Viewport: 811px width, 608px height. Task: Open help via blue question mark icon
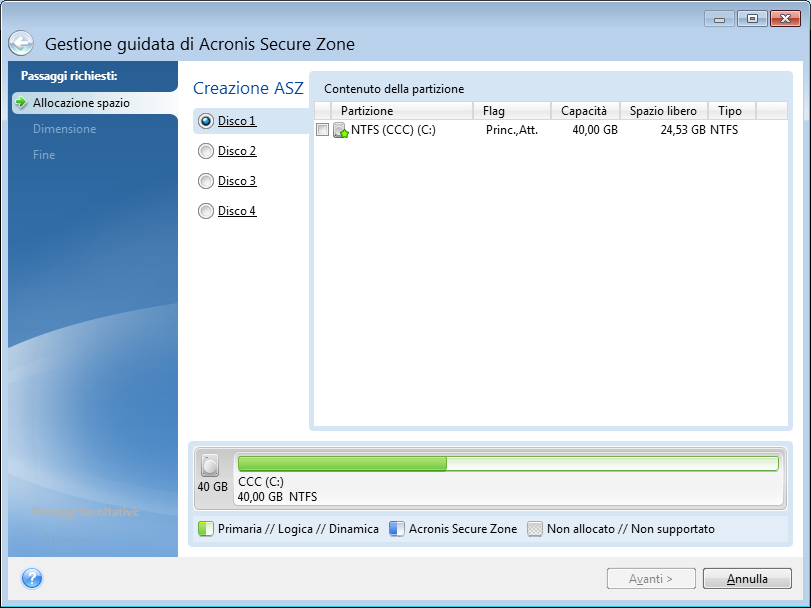(32, 578)
